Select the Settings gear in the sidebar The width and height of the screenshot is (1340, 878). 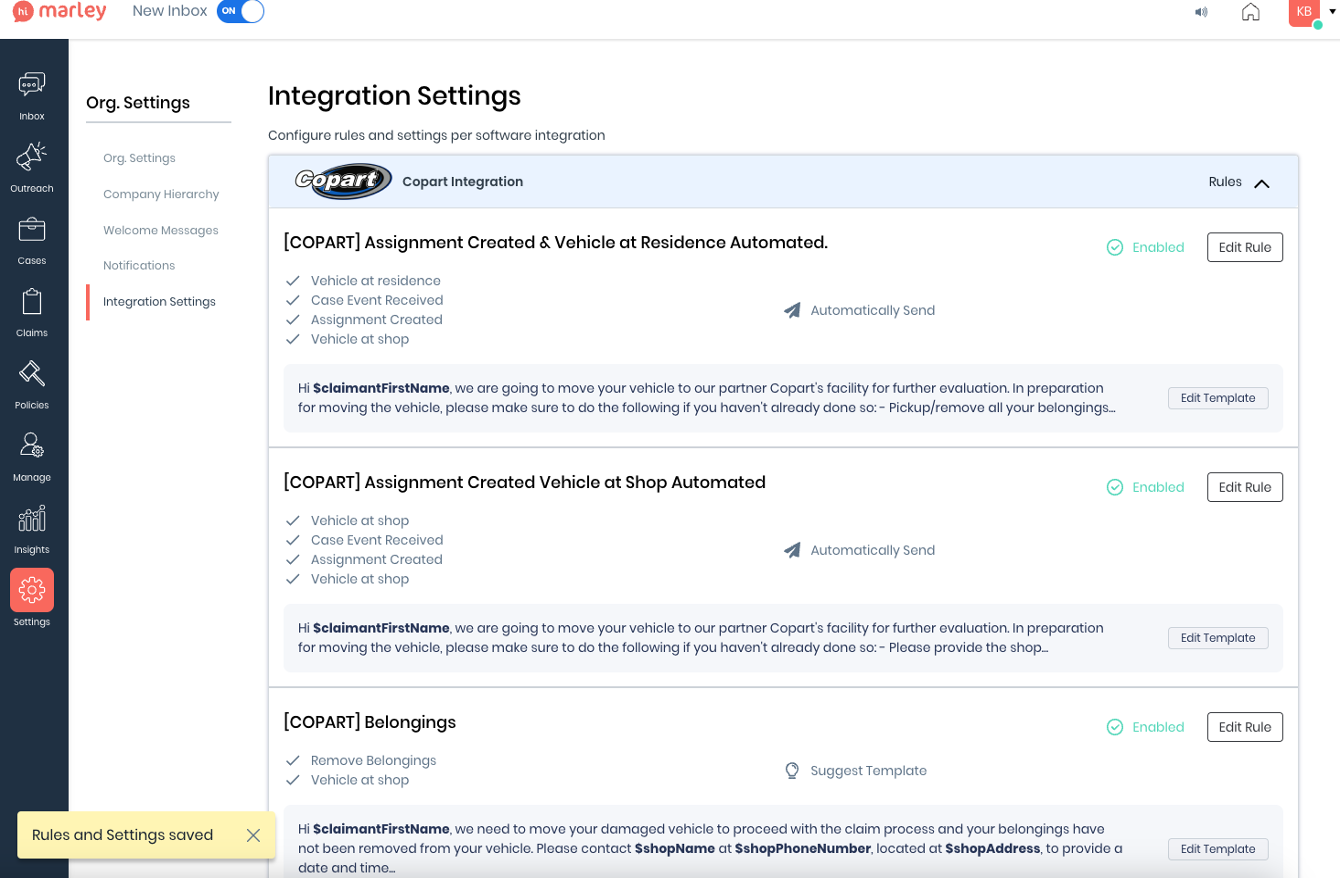pos(31,590)
